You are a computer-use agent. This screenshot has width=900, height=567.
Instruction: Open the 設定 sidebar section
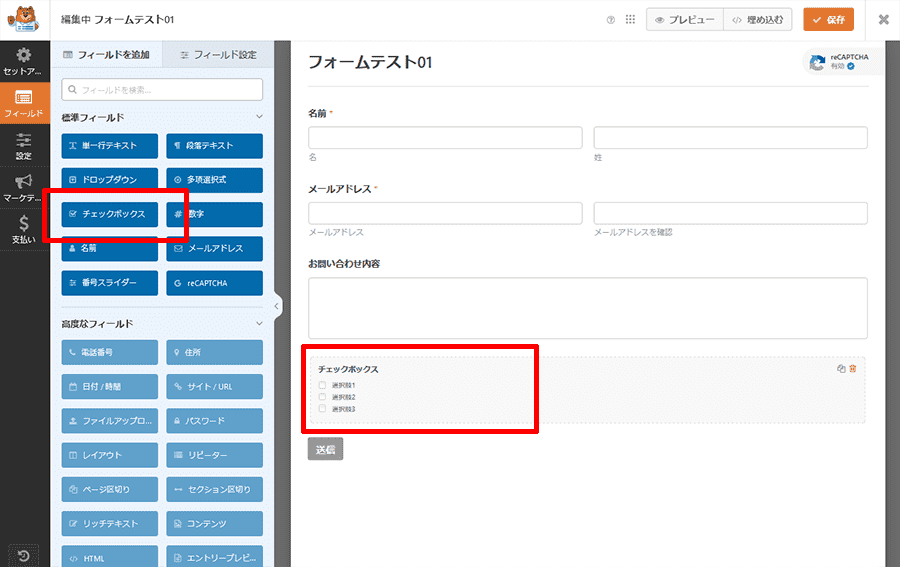(24, 146)
